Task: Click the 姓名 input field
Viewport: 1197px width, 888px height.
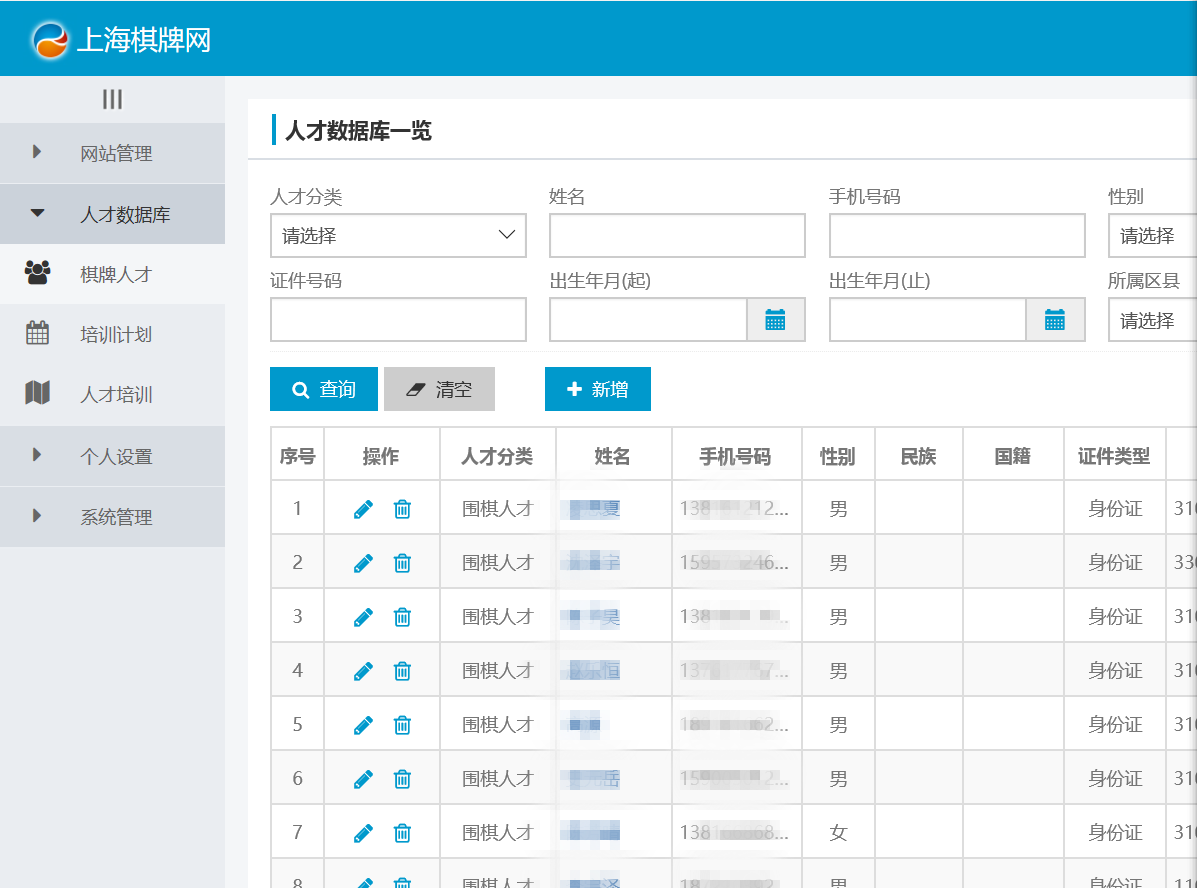Action: pyautogui.click(x=677, y=236)
